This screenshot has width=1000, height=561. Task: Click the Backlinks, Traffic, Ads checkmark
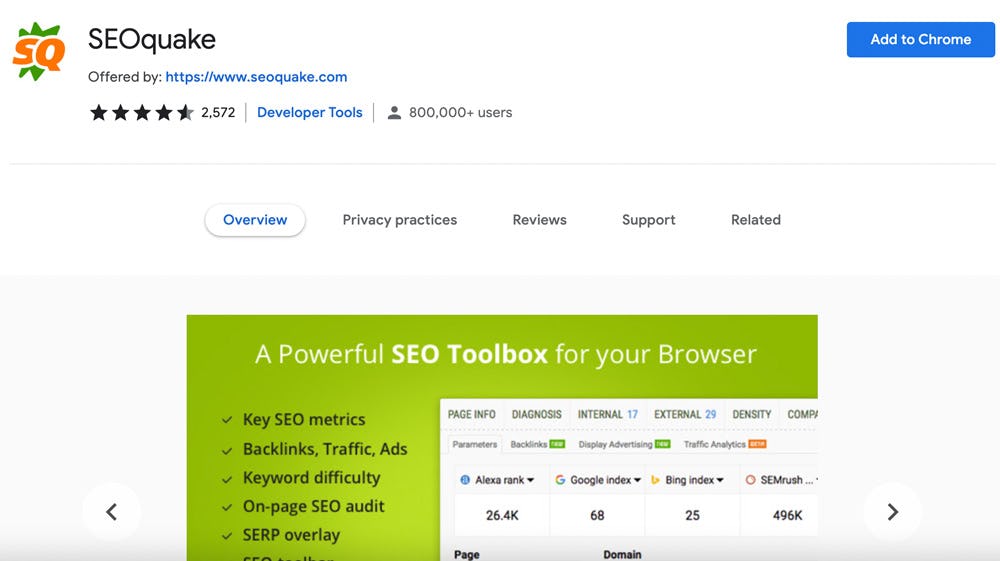226,451
